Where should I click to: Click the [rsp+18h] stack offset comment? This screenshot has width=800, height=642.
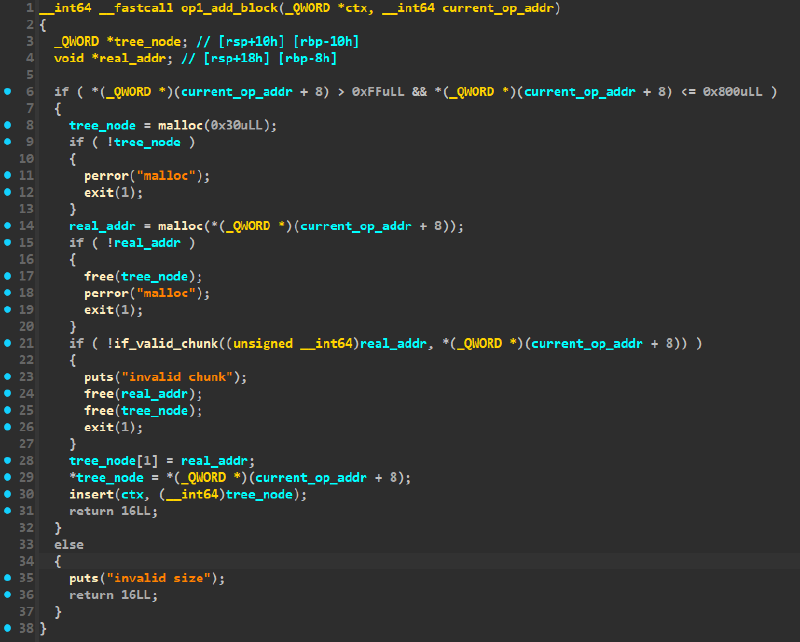point(237,58)
